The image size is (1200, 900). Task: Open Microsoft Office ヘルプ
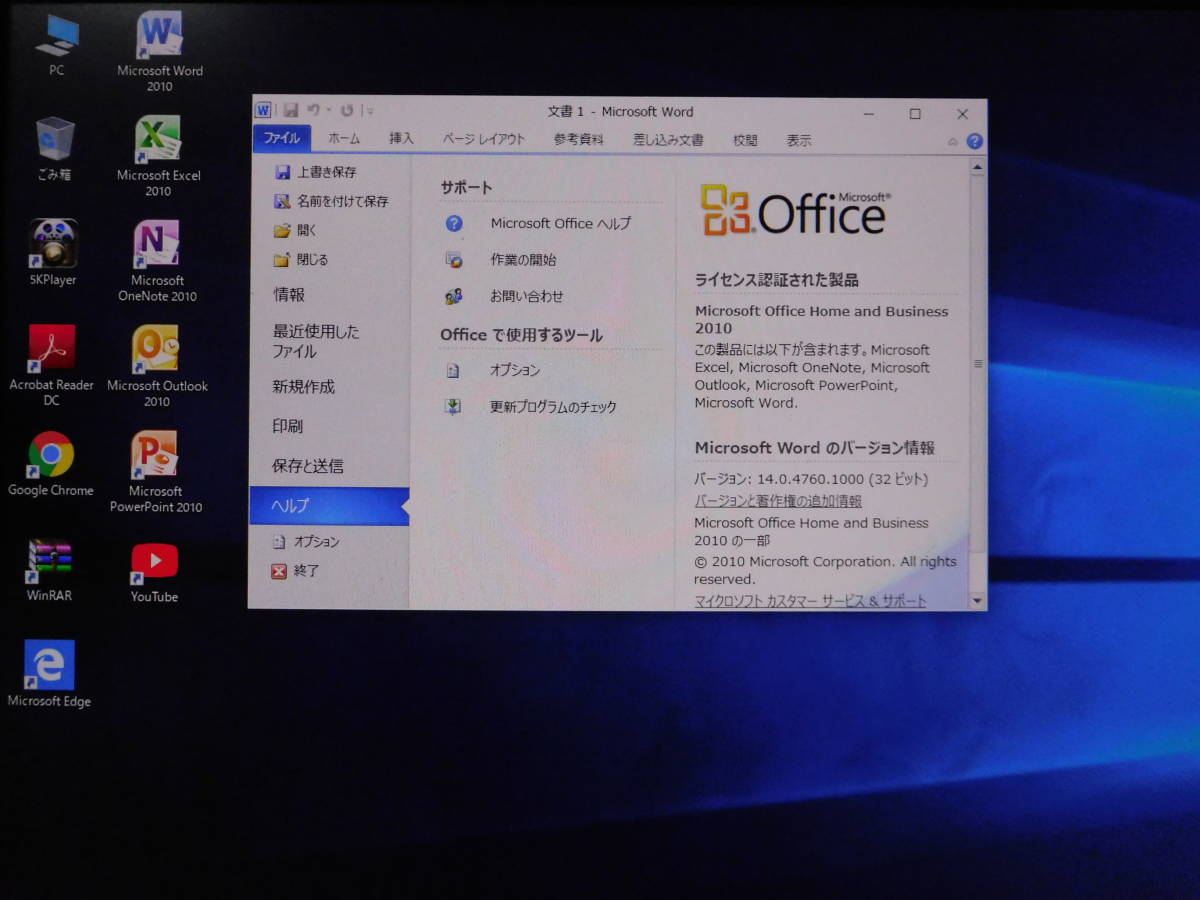tap(539, 224)
